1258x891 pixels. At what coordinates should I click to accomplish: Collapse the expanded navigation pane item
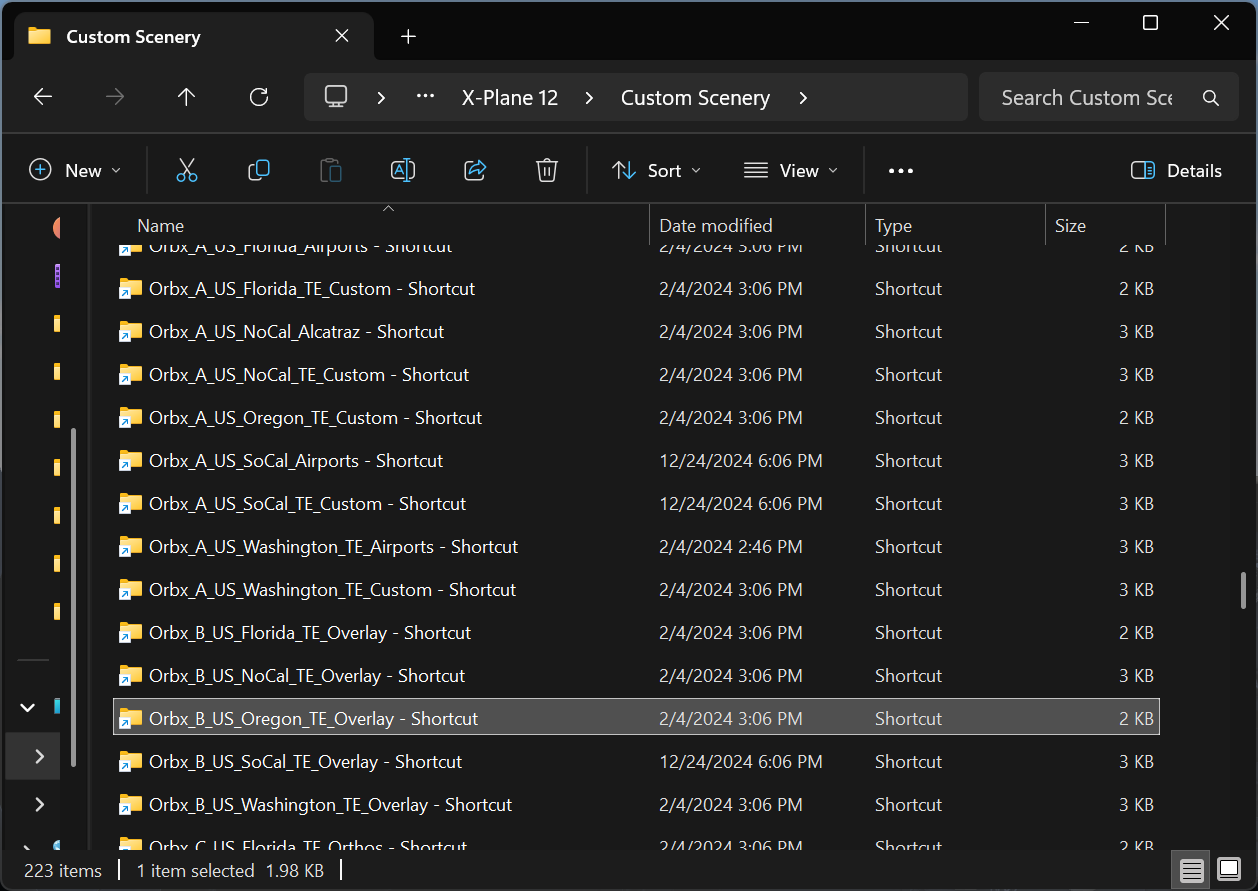[x=28, y=707]
